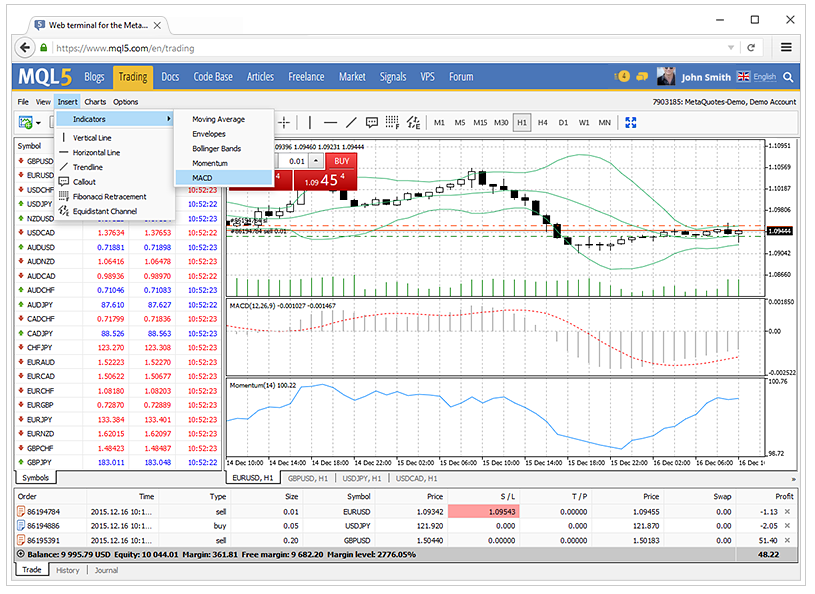Select the Fibonacci retracement toolbar tool
815x594 pixels.
[392, 123]
